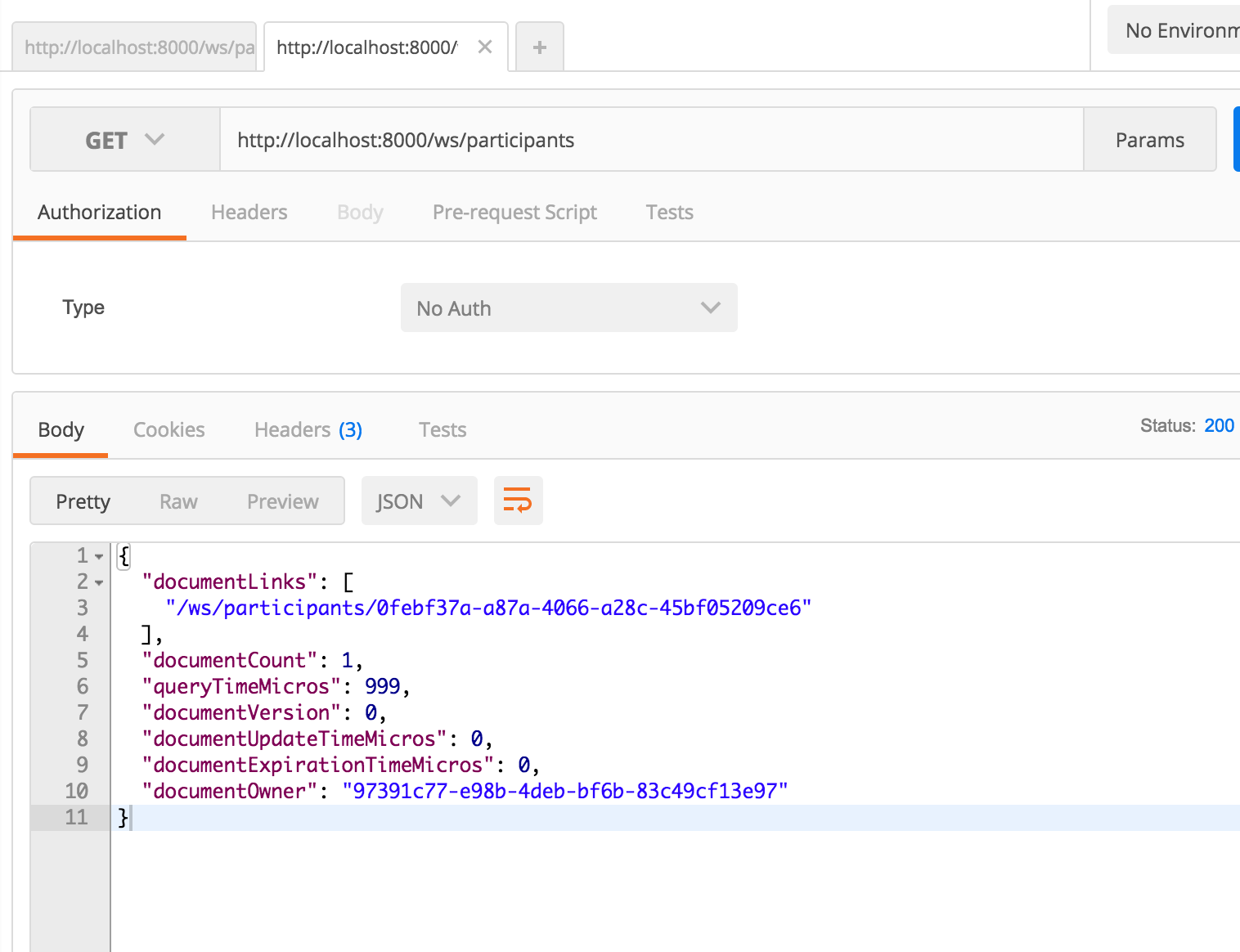Screen dimensions: 1240x952
Task: Open the response Tests tab
Action: [443, 429]
